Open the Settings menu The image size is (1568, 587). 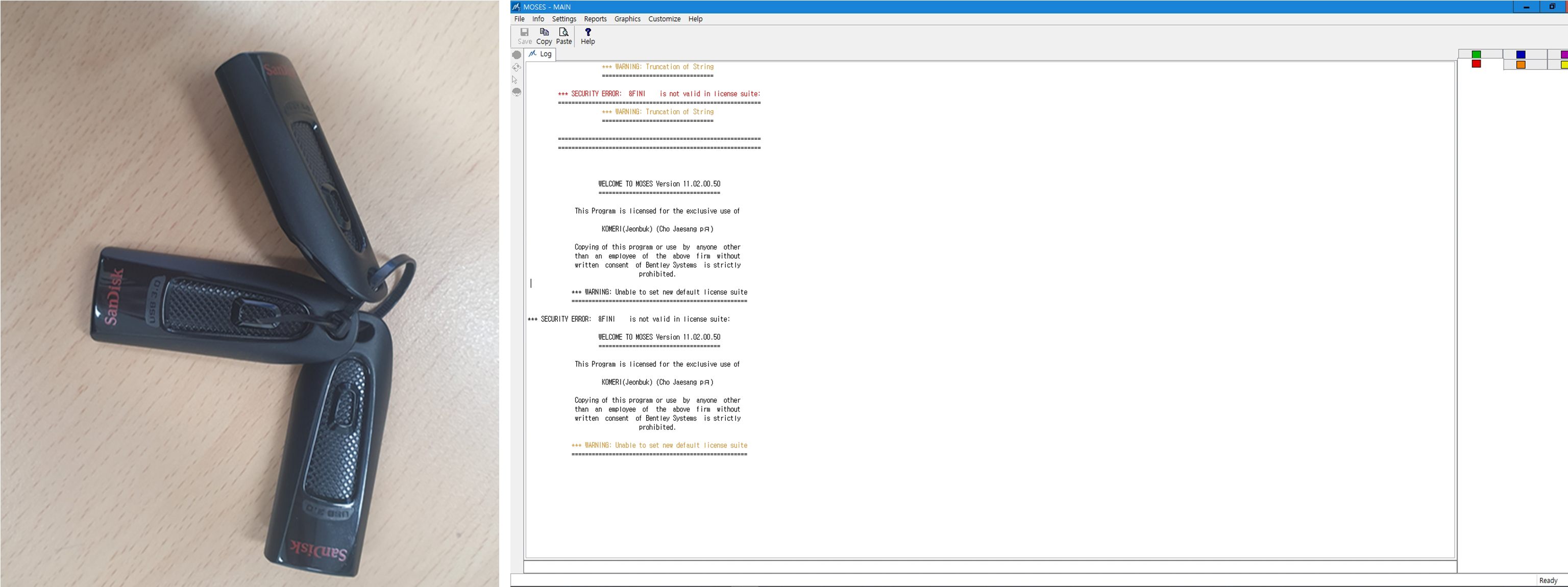tap(563, 18)
